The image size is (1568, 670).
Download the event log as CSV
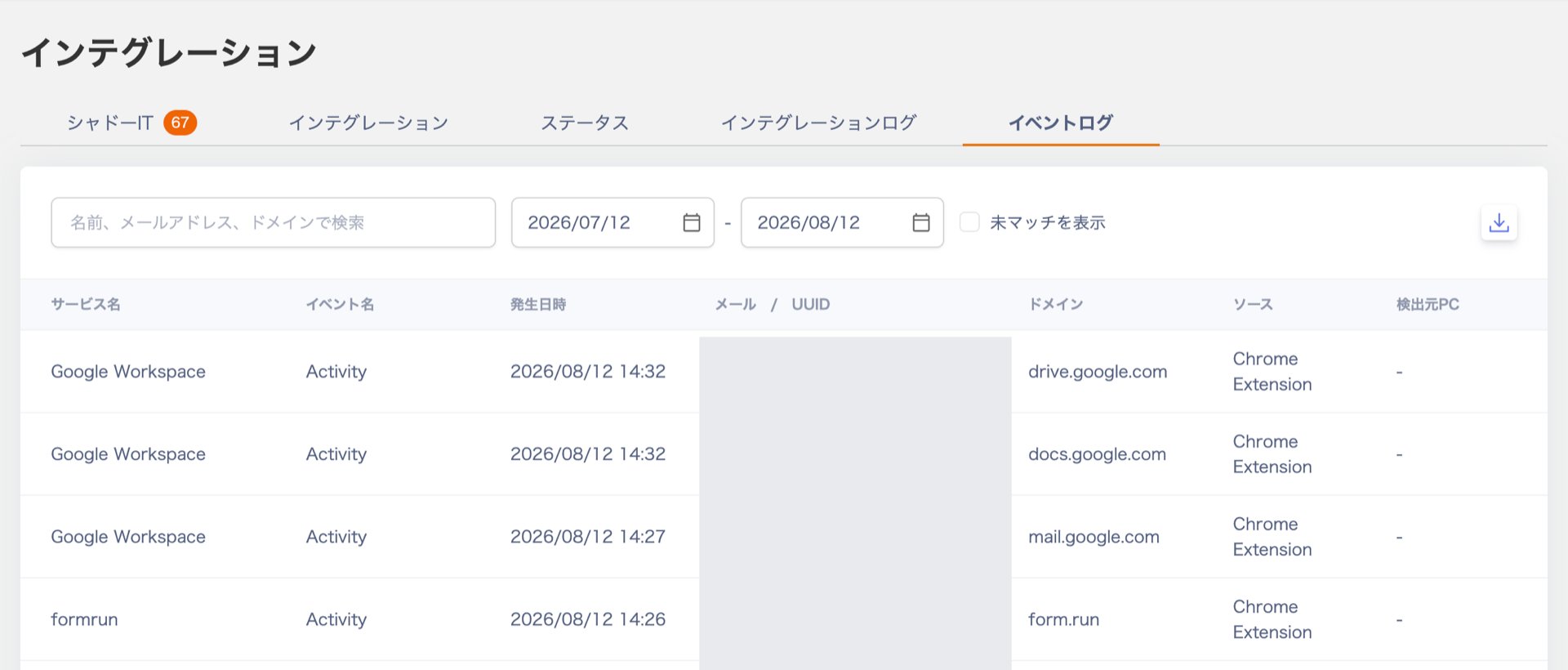tap(1499, 222)
